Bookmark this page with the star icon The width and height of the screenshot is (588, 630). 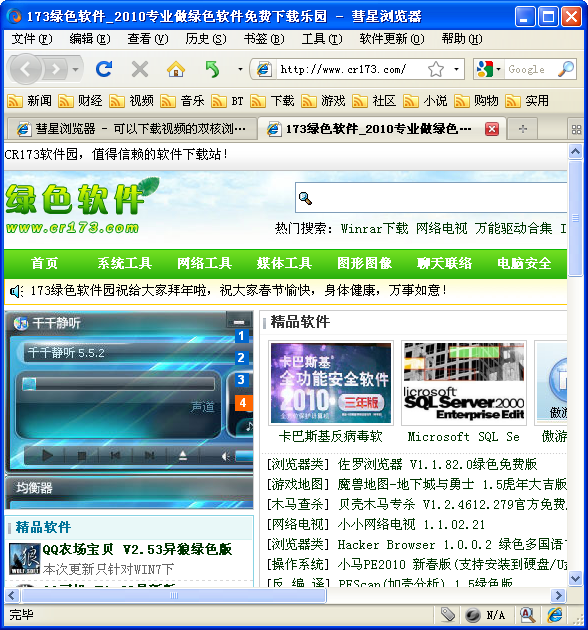[x=436, y=69]
